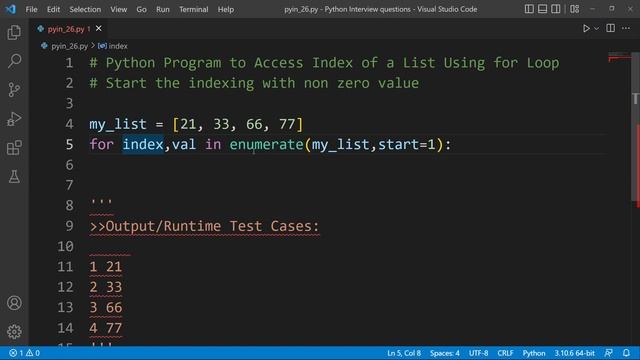Open the Search view in activity bar
The width and height of the screenshot is (640, 360).
(x=14, y=61)
